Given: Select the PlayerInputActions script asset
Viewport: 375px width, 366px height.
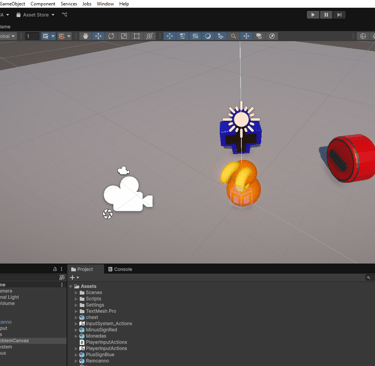Looking at the screenshot, I should pos(103,342).
